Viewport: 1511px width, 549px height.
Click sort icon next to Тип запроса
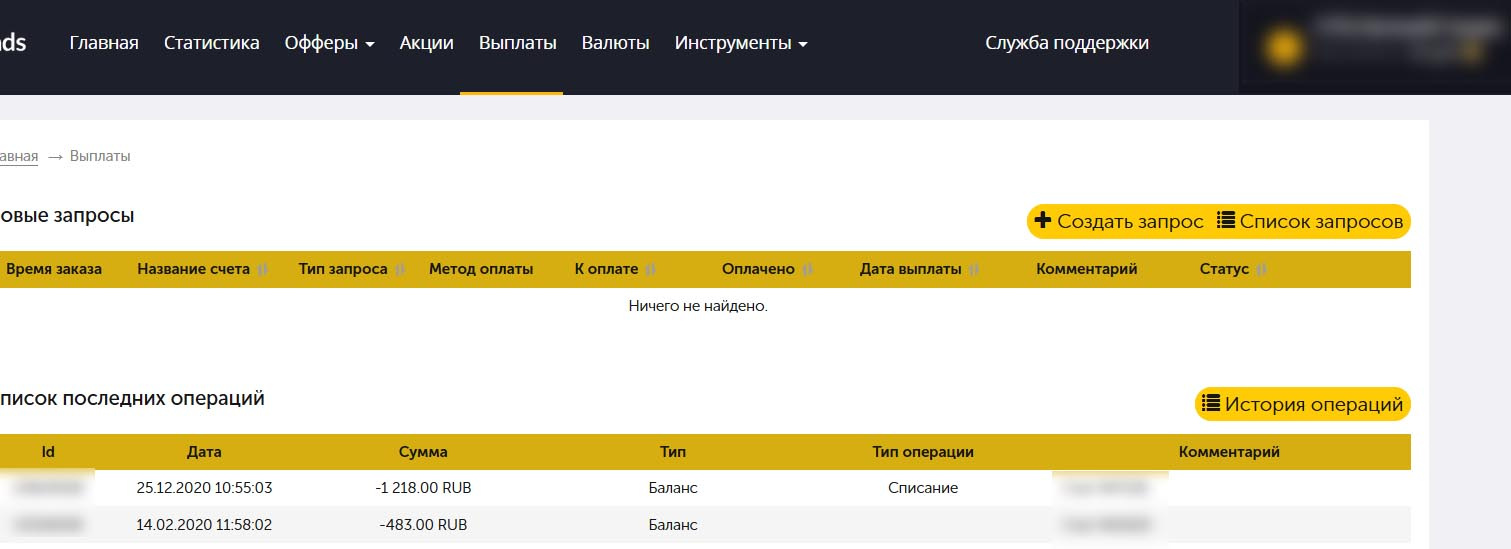(400, 269)
